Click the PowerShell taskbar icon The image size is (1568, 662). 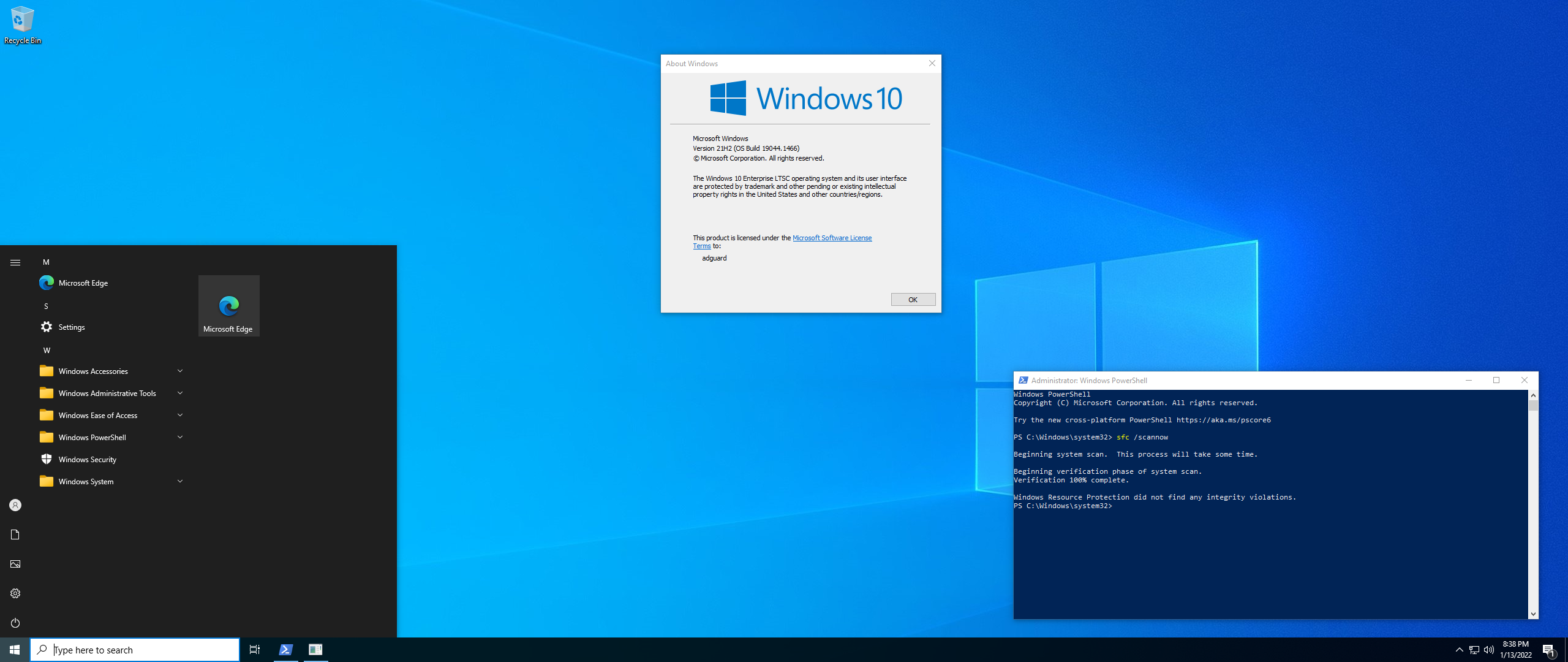click(285, 650)
